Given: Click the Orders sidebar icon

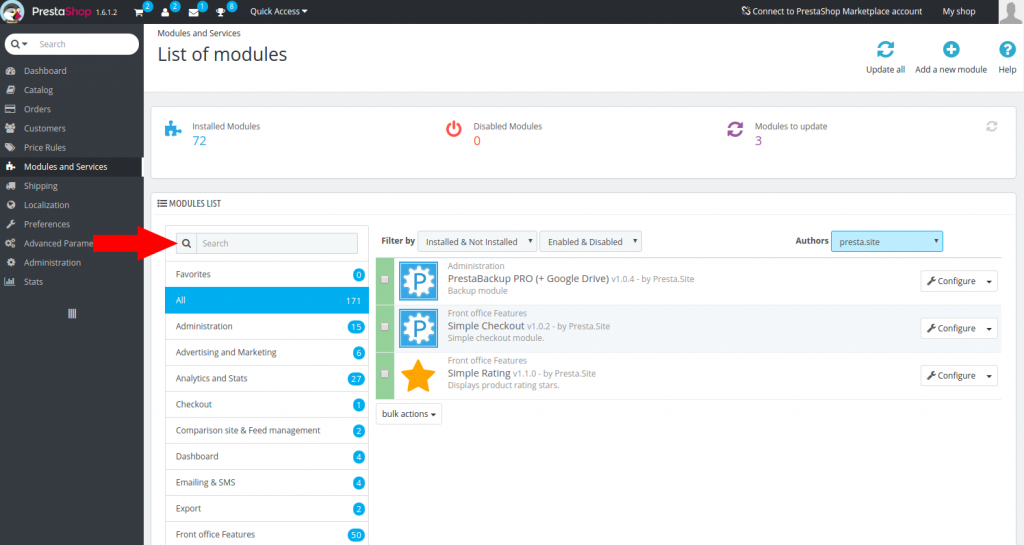Looking at the screenshot, I should (x=10, y=109).
